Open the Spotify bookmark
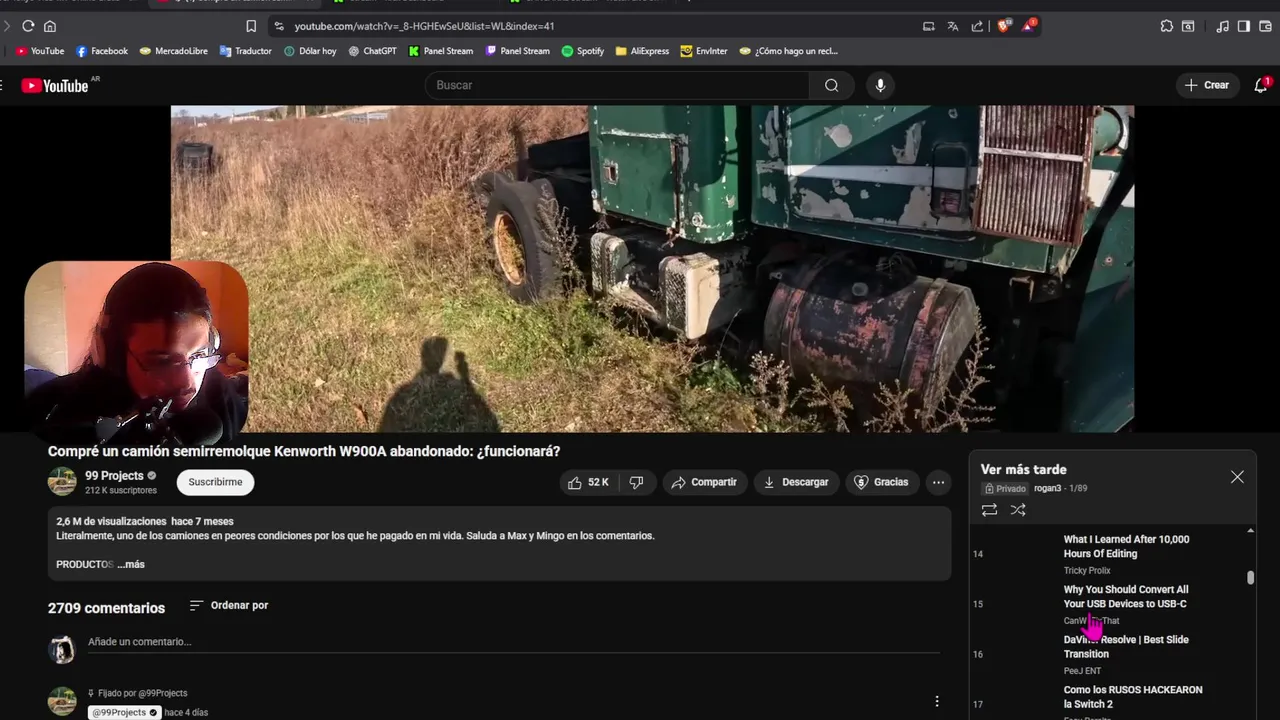This screenshot has height=720, width=1280. click(x=583, y=51)
